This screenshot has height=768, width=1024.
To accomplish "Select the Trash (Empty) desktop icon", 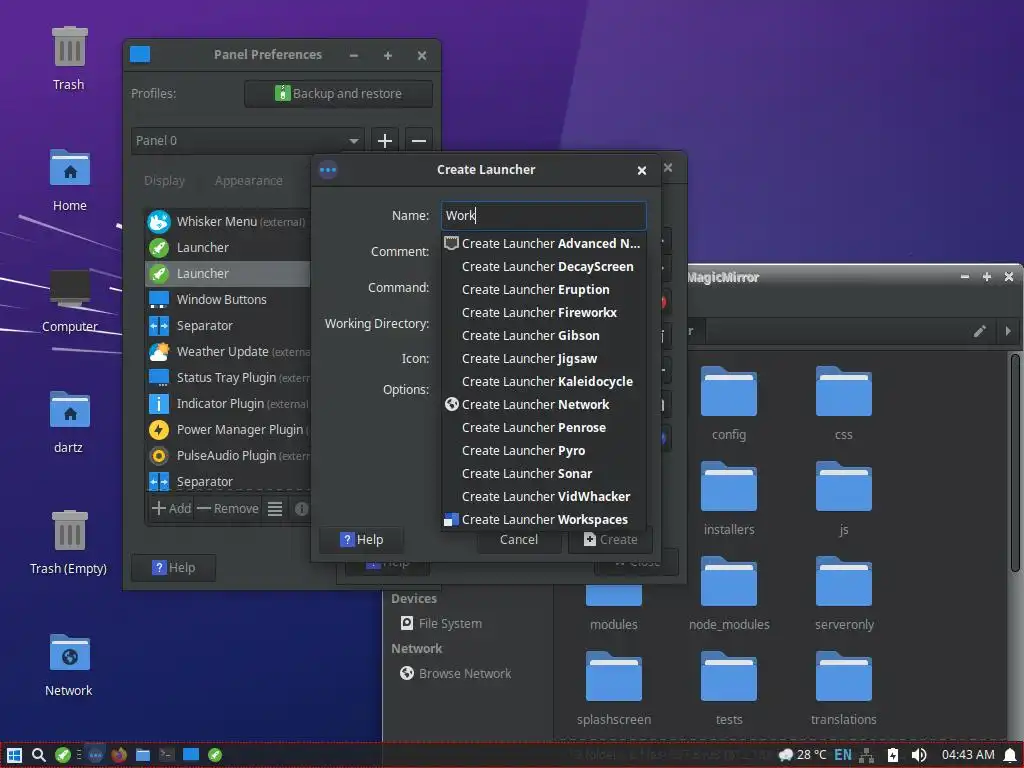I will point(69,543).
